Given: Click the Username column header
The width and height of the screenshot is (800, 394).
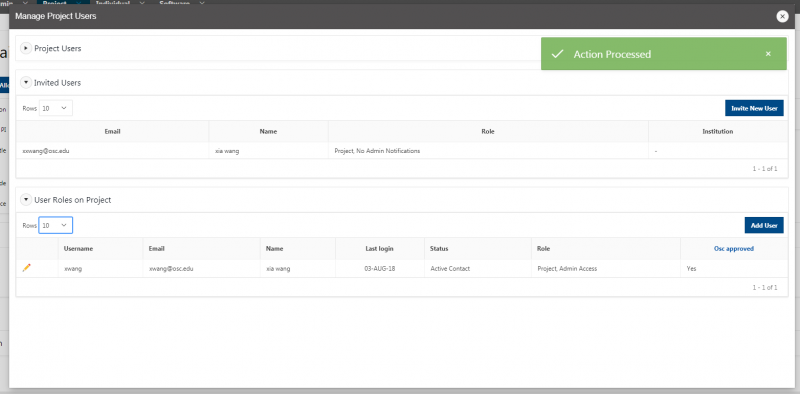Looking at the screenshot, I should click(x=78, y=249).
